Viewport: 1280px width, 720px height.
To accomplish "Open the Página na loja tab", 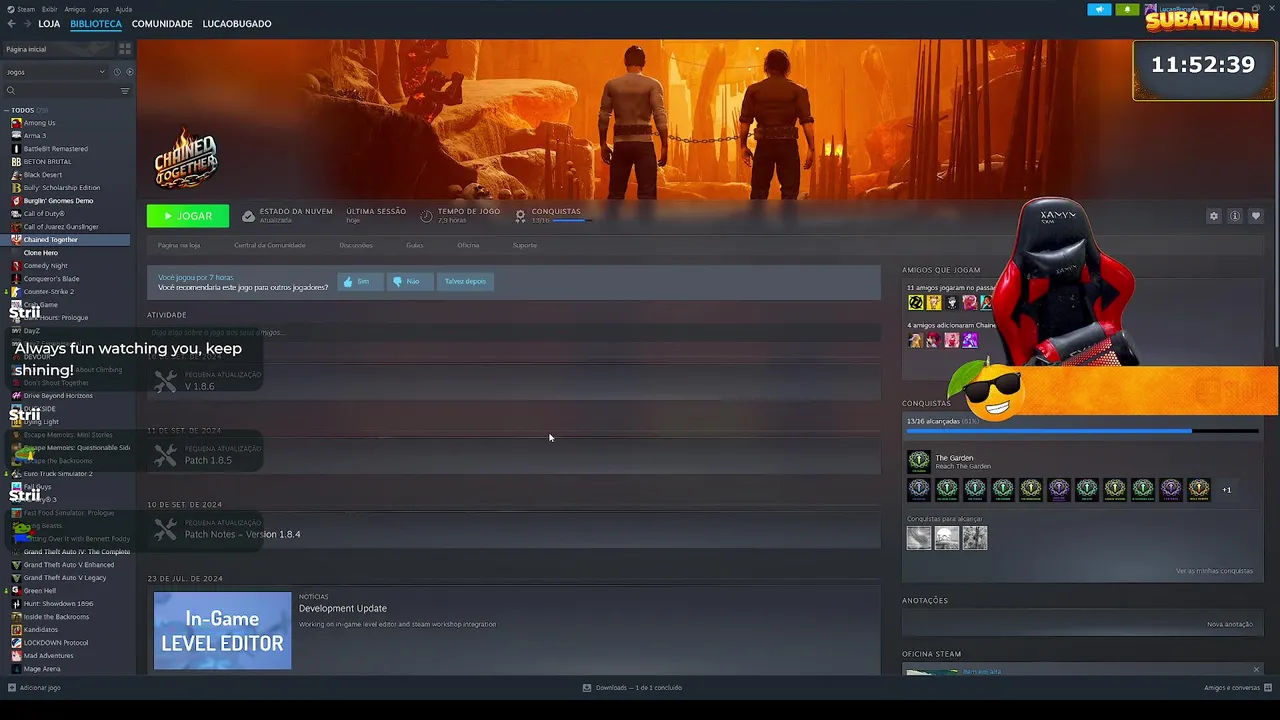I will coord(179,245).
